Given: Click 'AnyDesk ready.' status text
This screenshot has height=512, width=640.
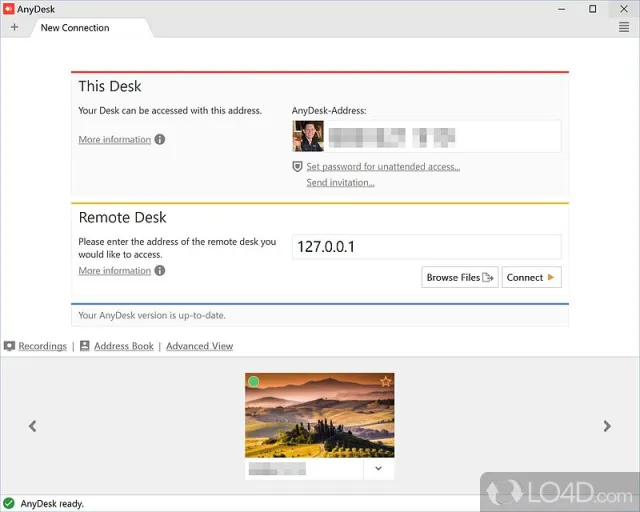Looking at the screenshot, I should [x=52, y=504].
